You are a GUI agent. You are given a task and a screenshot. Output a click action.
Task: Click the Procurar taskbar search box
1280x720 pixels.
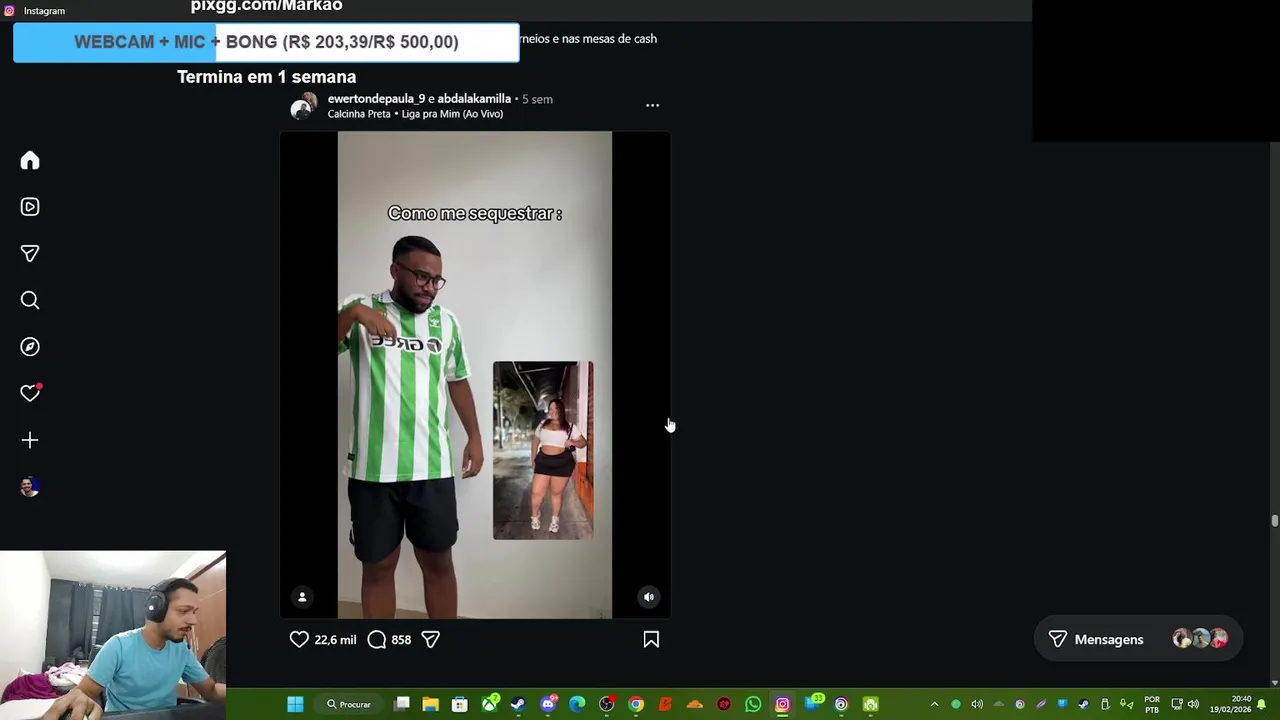coord(350,704)
